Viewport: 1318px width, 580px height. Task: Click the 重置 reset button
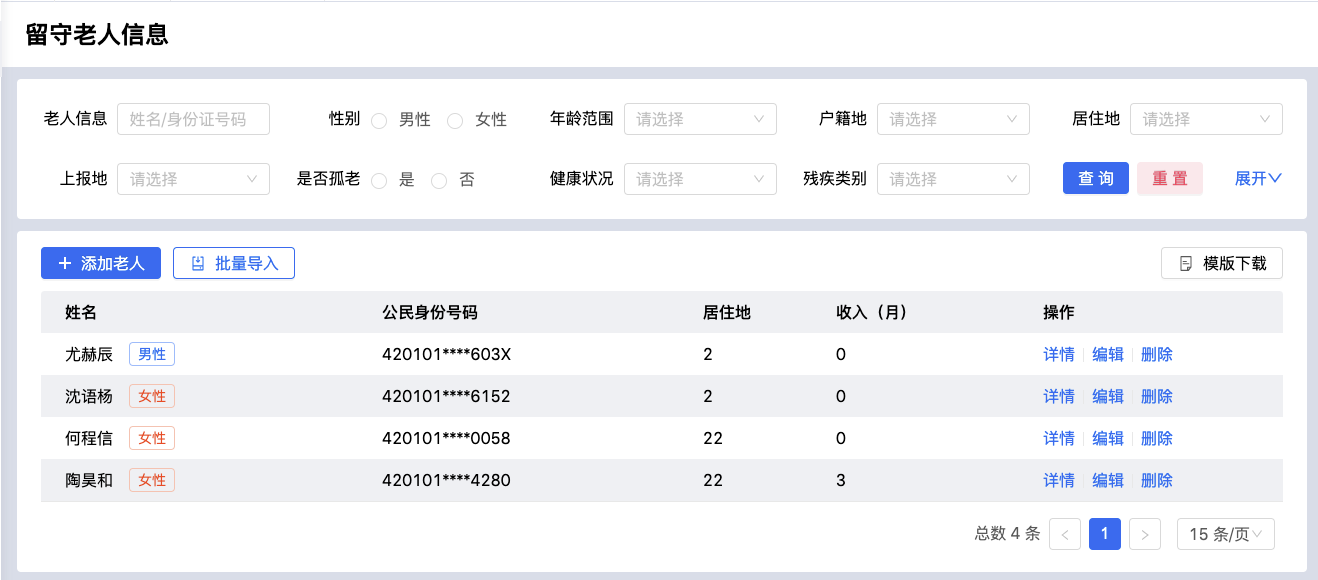click(1170, 178)
